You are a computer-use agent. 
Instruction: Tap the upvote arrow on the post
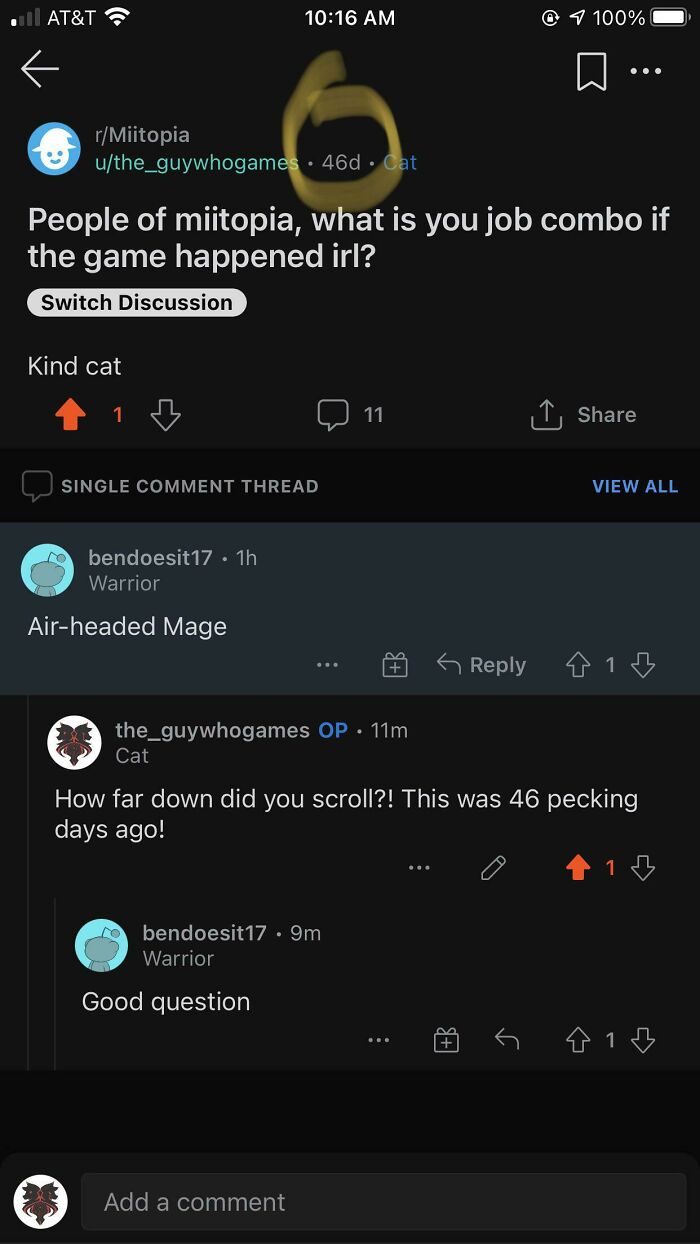[68, 414]
